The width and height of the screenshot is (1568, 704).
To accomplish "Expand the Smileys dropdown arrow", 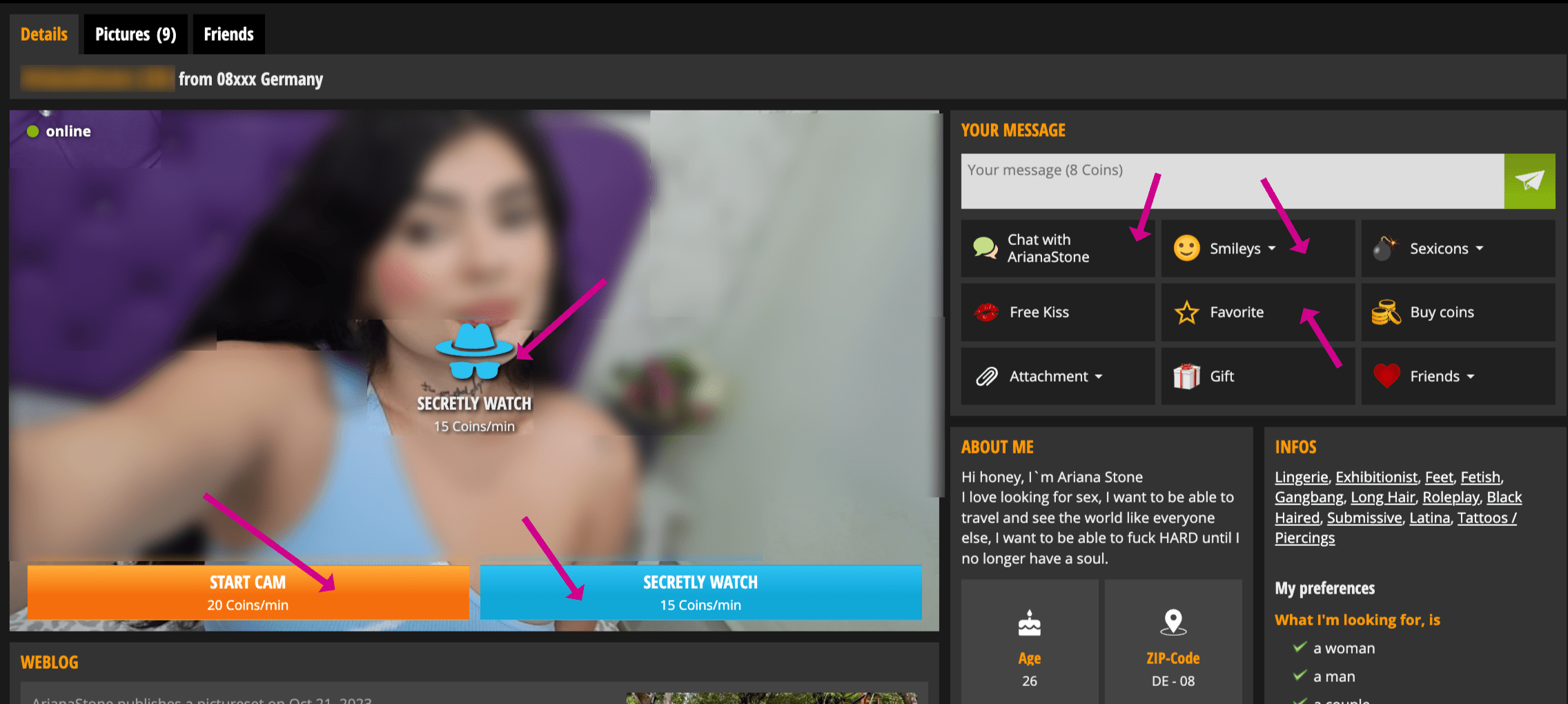I will coord(1272,248).
